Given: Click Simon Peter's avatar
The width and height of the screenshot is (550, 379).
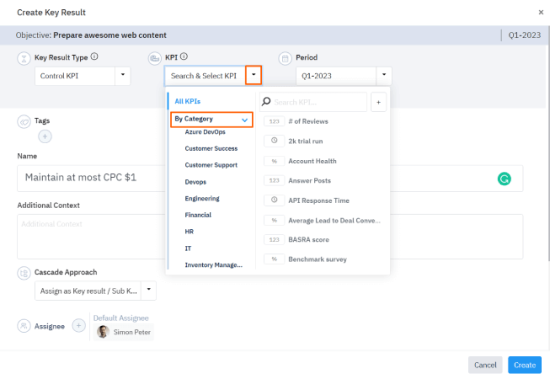Looking at the screenshot, I should point(103,332).
